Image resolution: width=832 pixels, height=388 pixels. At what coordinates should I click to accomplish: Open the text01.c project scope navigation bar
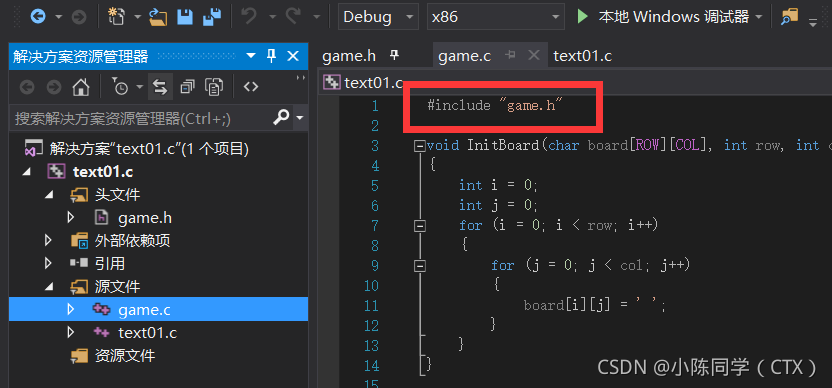click(x=575, y=82)
